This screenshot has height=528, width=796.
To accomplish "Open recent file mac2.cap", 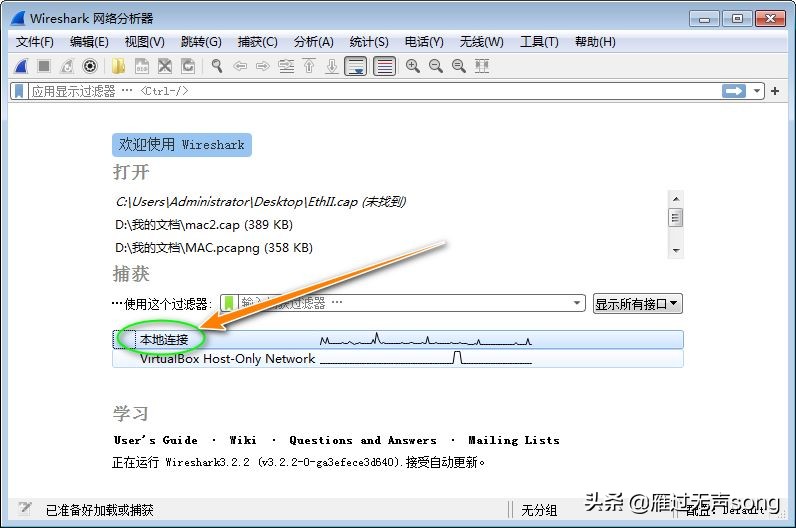I will 204,224.
